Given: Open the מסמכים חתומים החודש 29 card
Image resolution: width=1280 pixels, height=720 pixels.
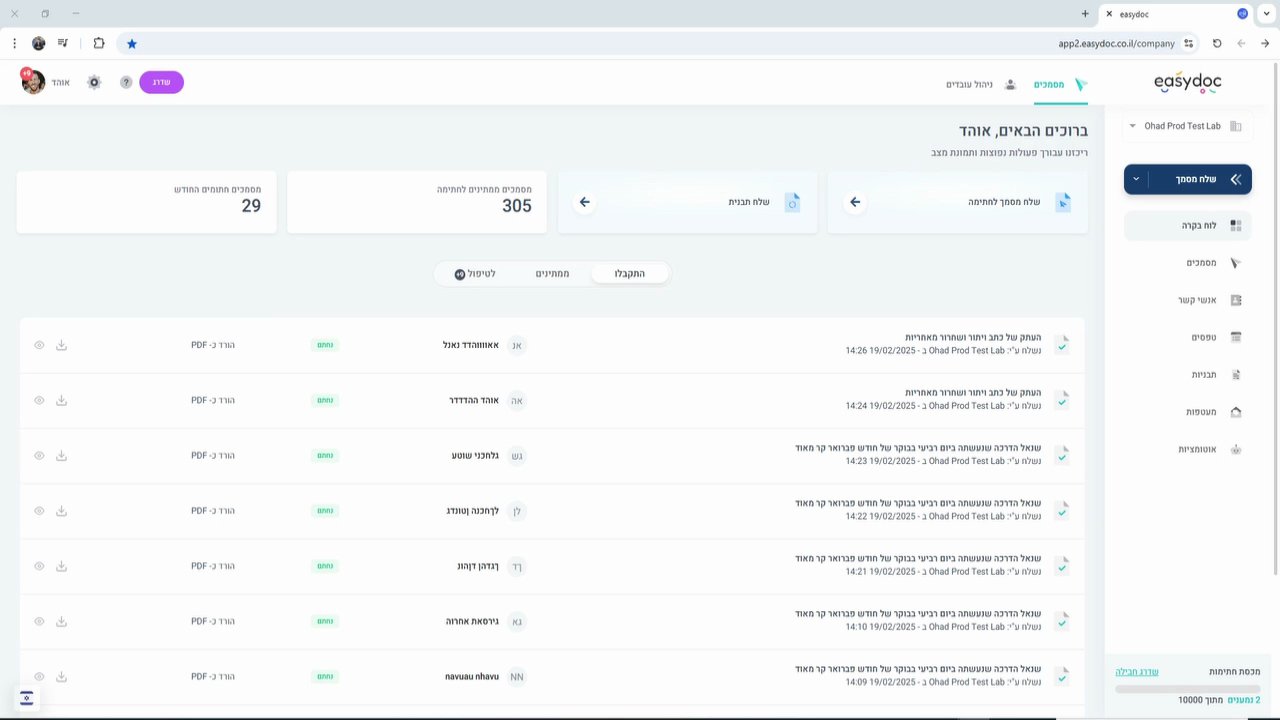Looking at the screenshot, I should 147,202.
